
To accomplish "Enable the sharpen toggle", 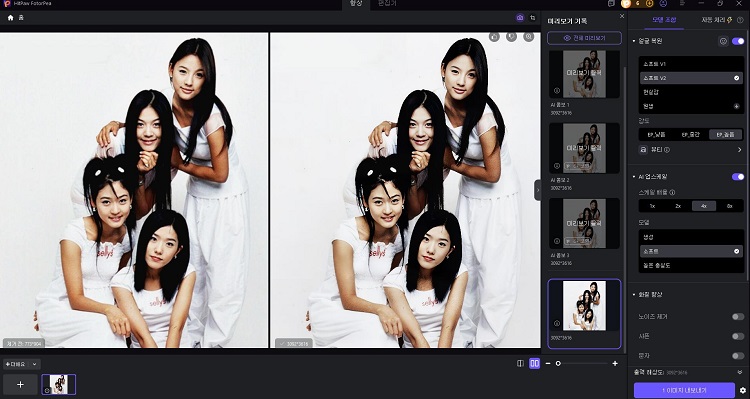I will pyautogui.click(x=738, y=336).
